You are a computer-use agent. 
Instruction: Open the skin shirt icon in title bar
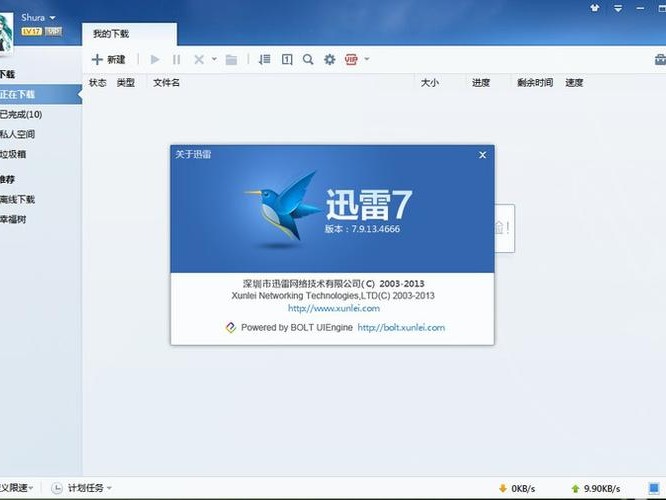[x=595, y=8]
